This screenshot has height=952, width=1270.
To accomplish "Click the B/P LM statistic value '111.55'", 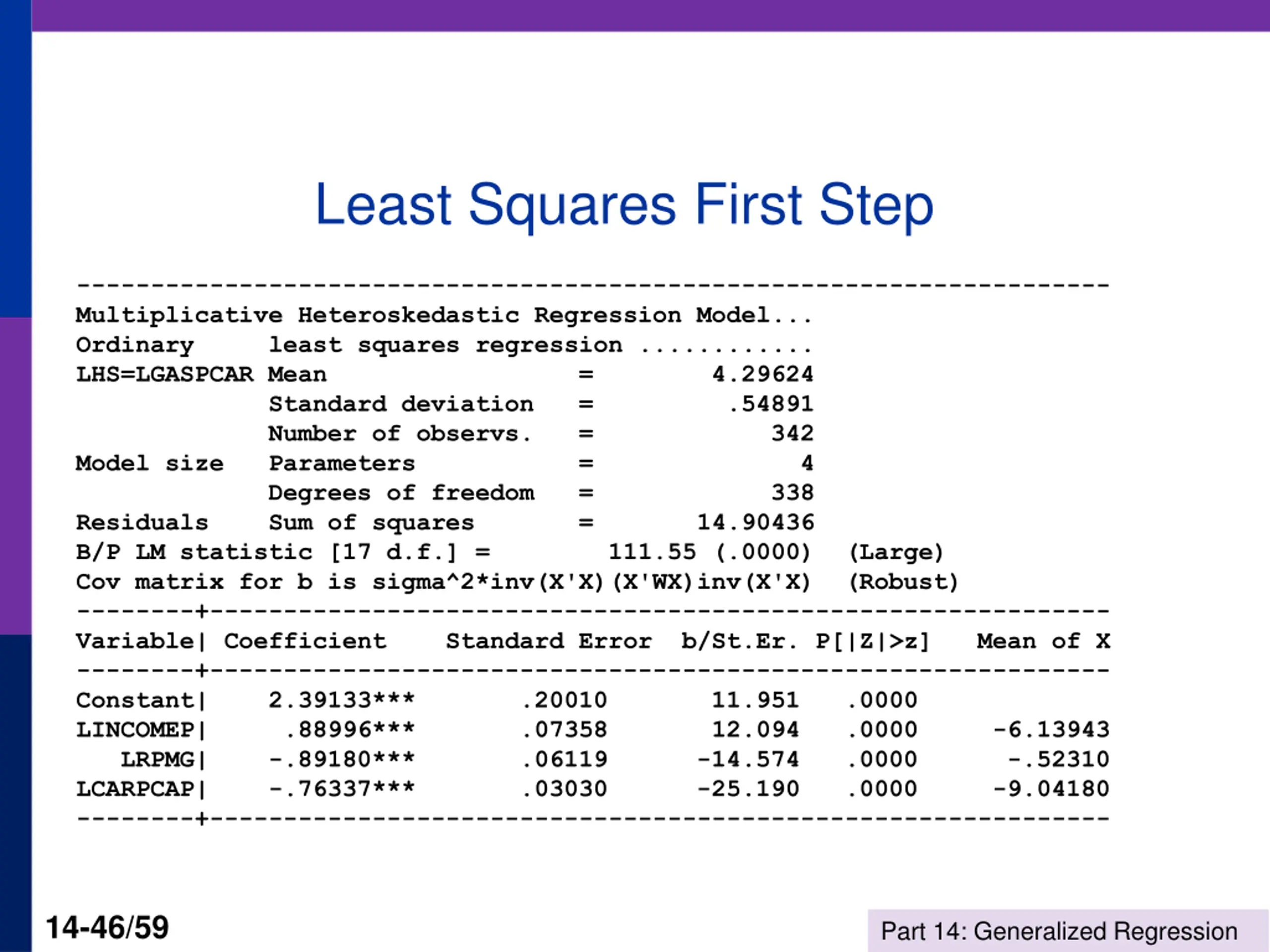I will pyautogui.click(x=652, y=552).
